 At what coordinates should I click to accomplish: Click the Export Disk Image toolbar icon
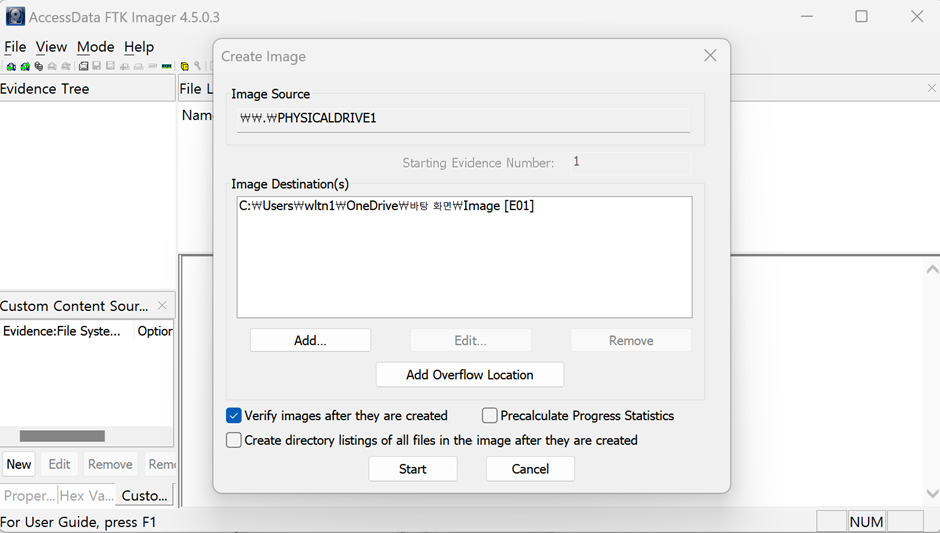97,65
